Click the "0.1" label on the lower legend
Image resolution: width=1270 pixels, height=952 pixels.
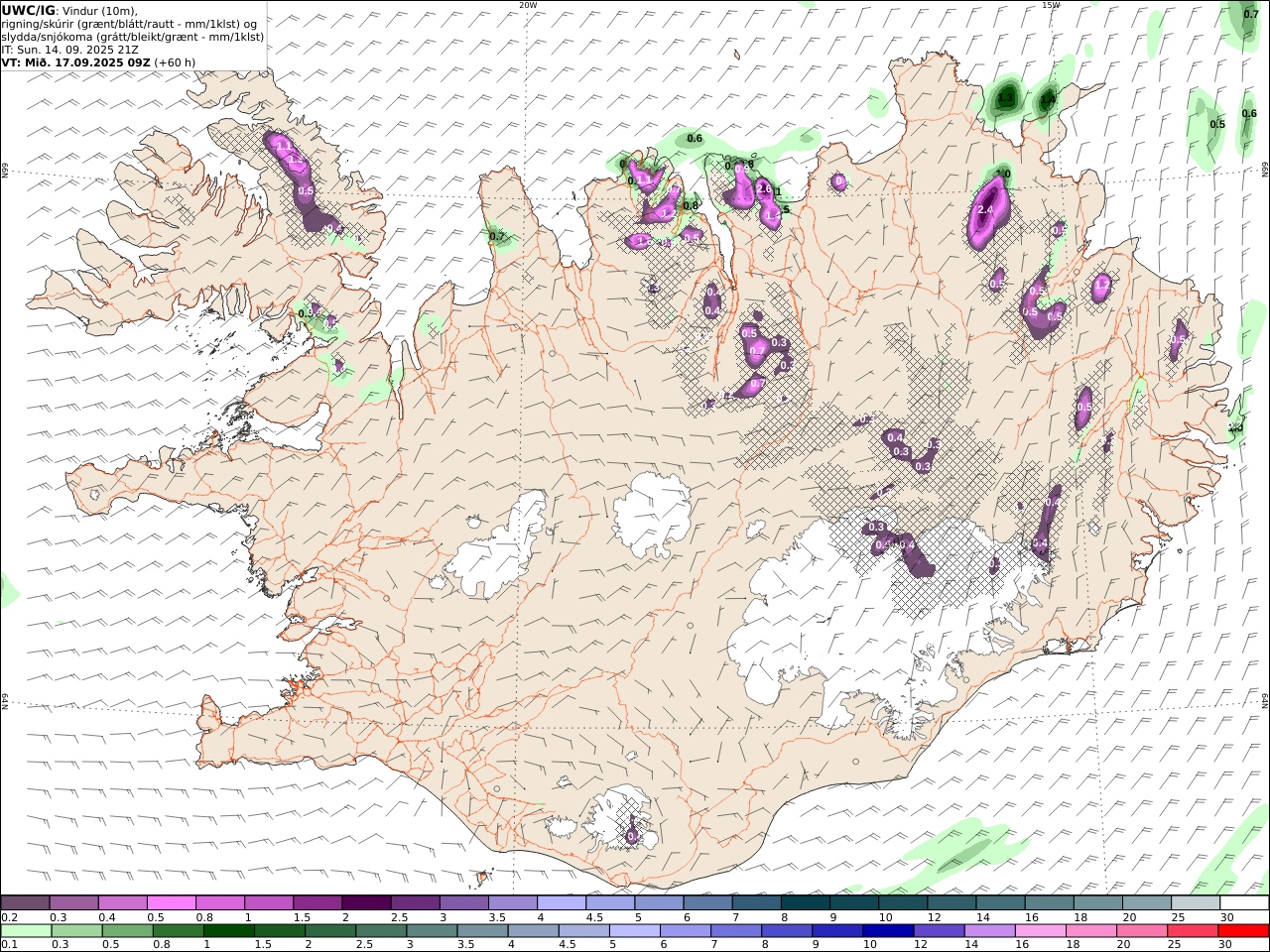[8, 945]
